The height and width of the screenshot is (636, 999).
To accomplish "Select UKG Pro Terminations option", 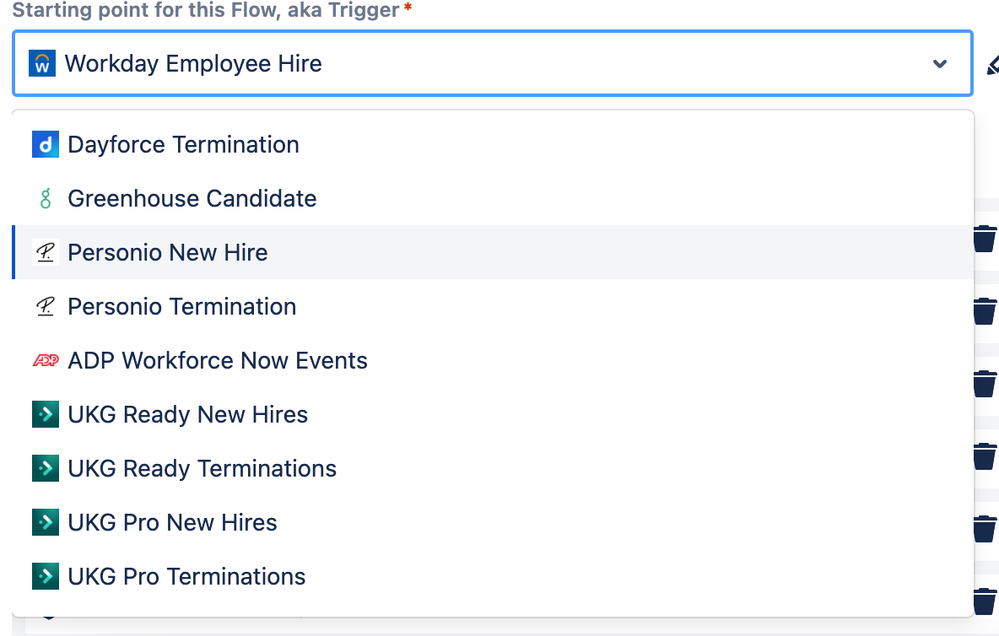I will [186, 577].
